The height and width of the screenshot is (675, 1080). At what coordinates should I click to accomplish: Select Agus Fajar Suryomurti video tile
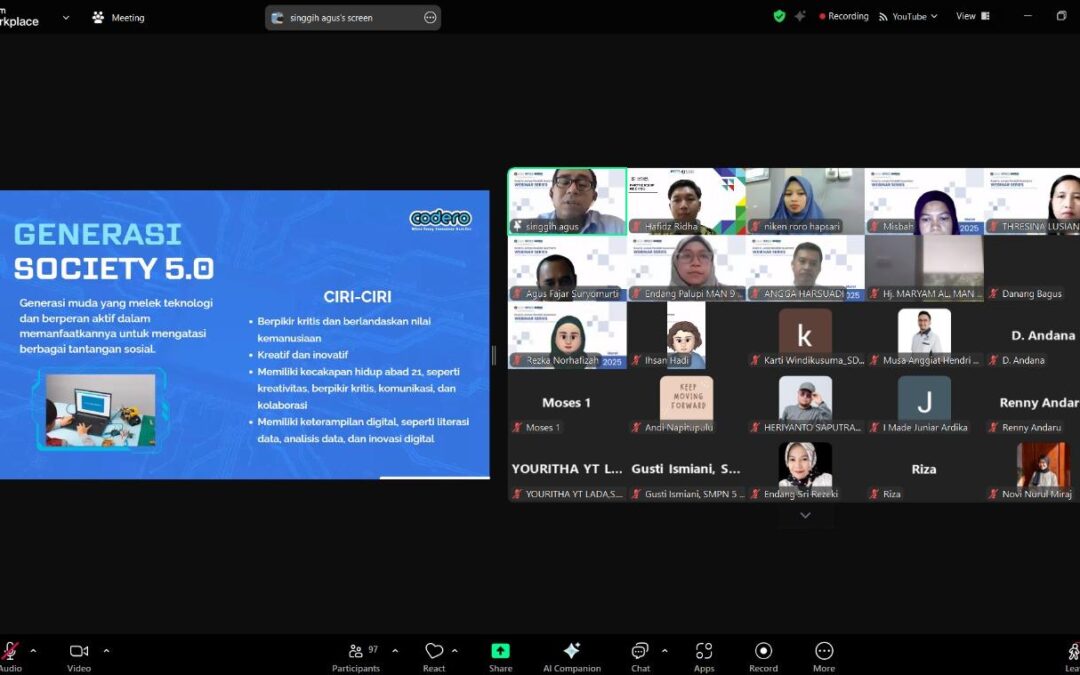567,268
